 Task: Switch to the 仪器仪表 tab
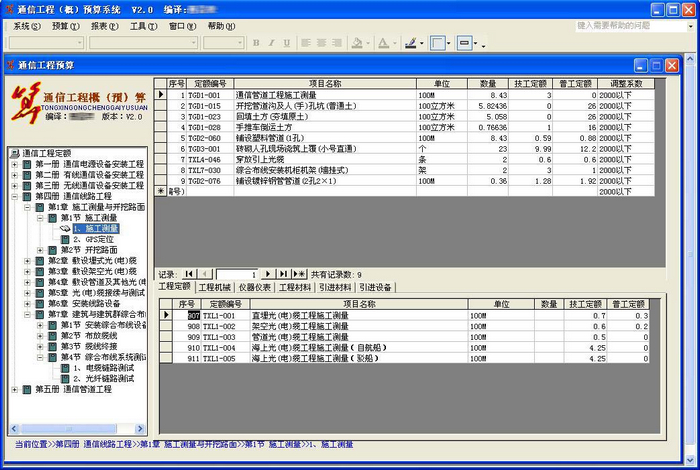pyautogui.click(x=255, y=287)
